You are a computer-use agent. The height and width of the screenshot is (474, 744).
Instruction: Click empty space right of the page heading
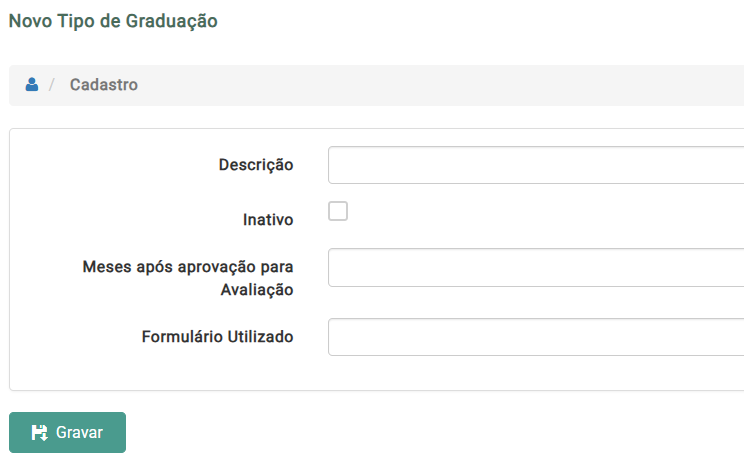(x=480, y=20)
